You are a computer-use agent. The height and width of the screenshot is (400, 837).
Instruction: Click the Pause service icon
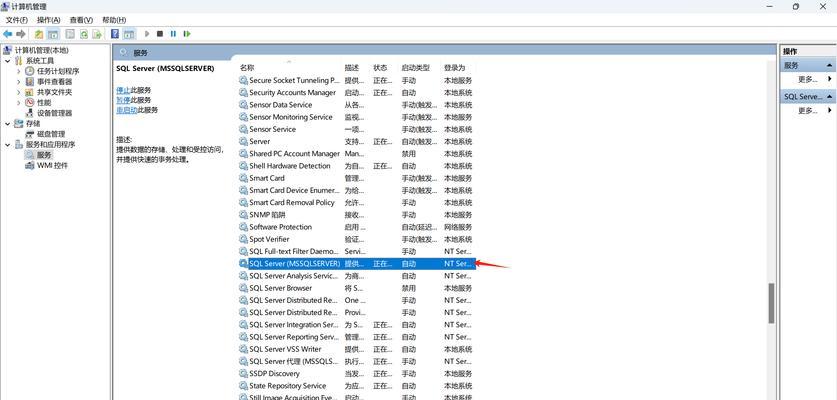[173, 34]
